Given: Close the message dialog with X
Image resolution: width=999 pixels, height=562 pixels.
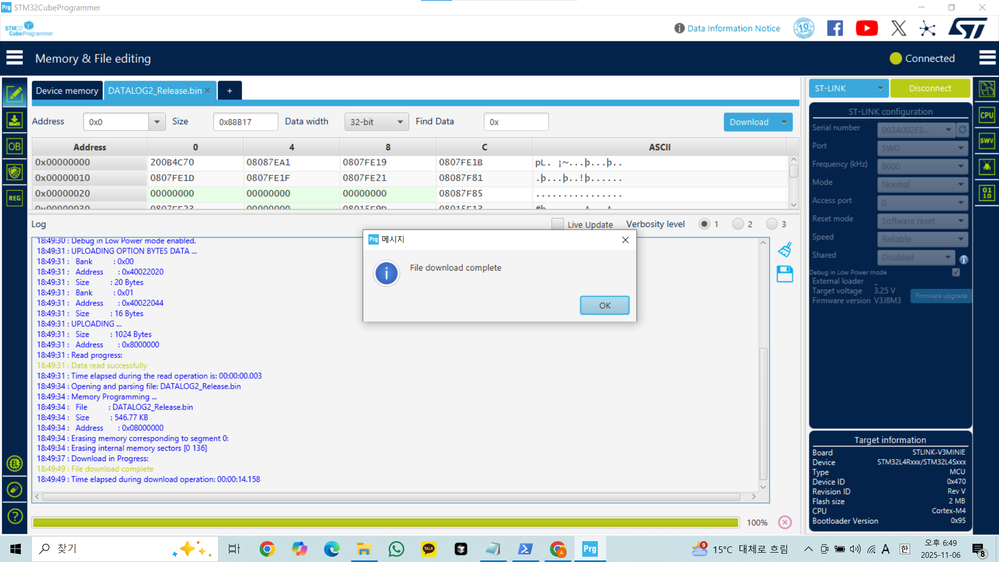Looking at the screenshot, I should point(625,240).
